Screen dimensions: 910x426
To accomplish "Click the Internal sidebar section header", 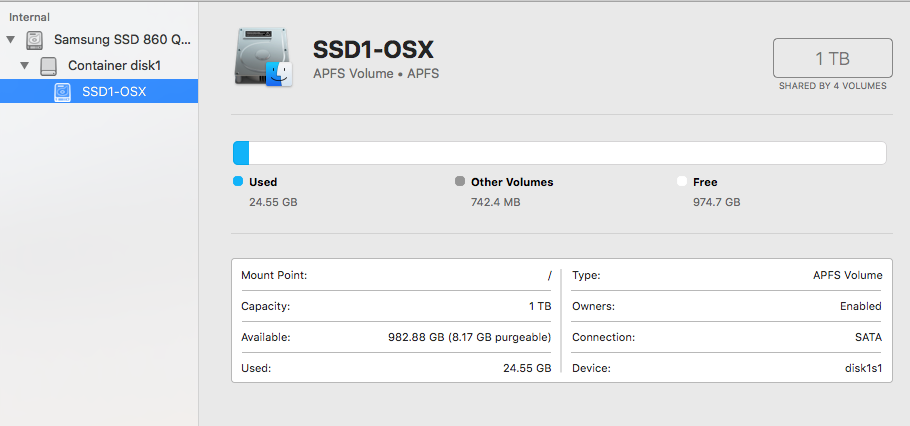I will click(29, 17).
